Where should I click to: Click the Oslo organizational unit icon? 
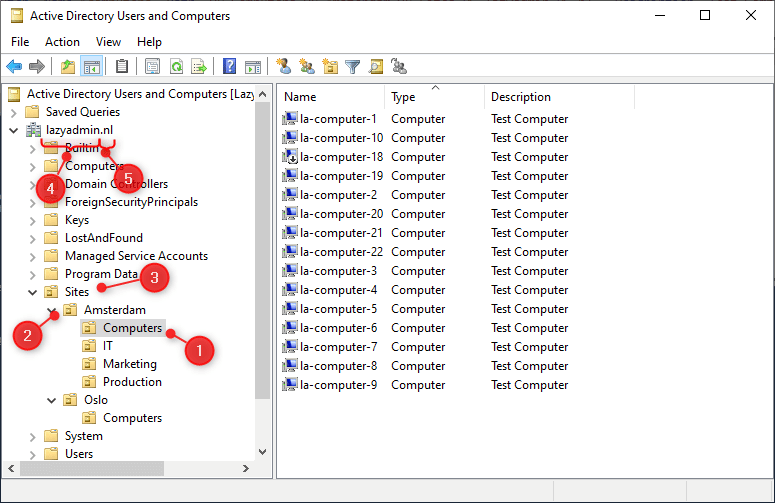point(70,400)
